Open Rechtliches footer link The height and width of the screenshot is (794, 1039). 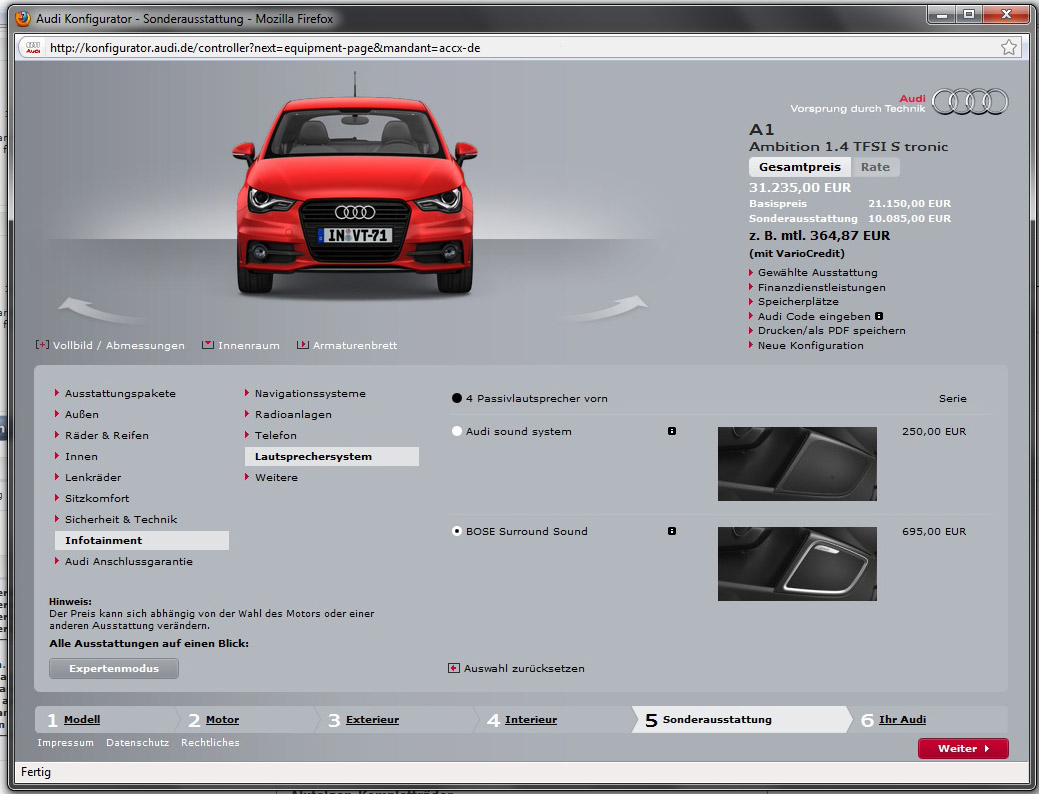coord(210,742)
